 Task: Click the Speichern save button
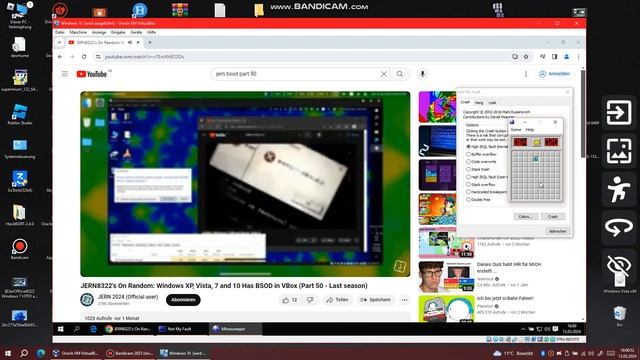click(376, 300)
